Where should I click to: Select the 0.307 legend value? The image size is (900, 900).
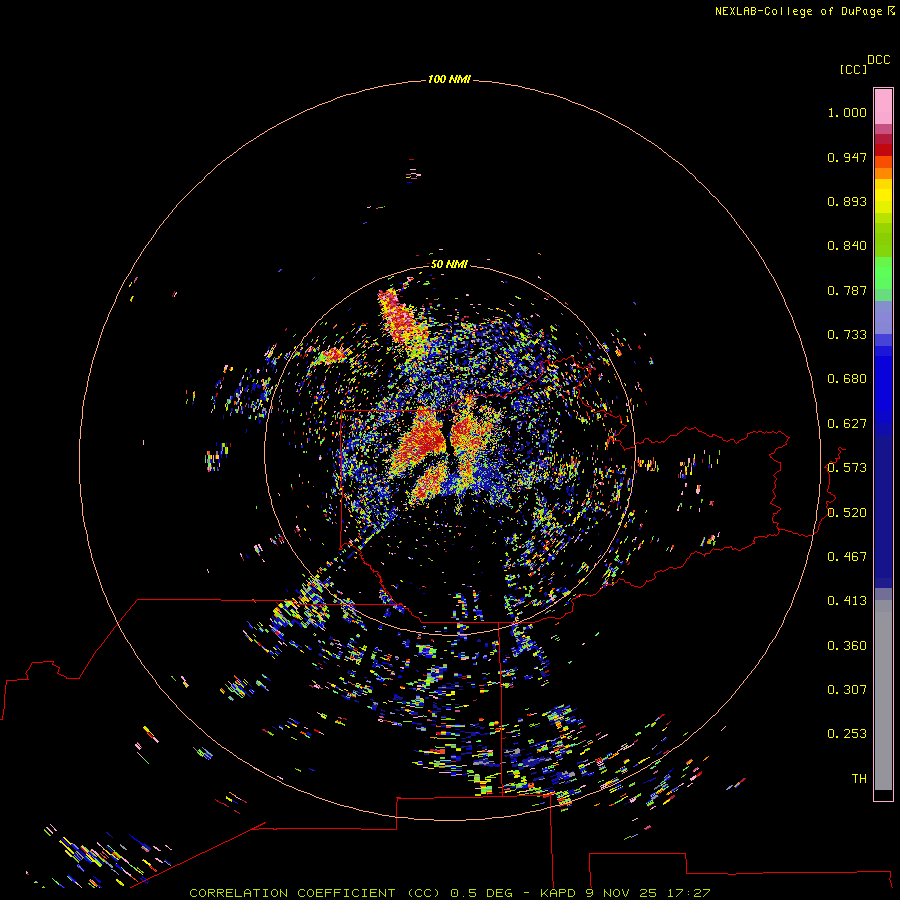click(x=847, y=690)
